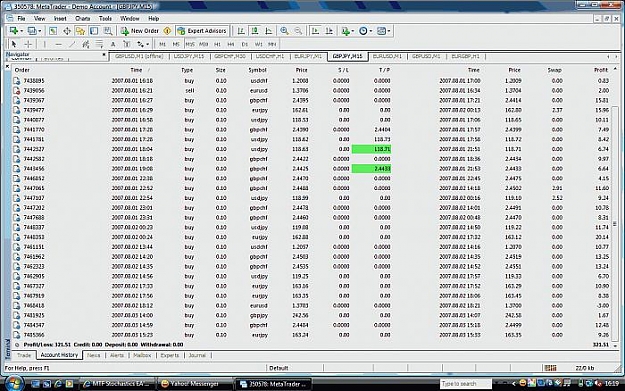Expand the Profiles dropdown arrow

[39, 31]
